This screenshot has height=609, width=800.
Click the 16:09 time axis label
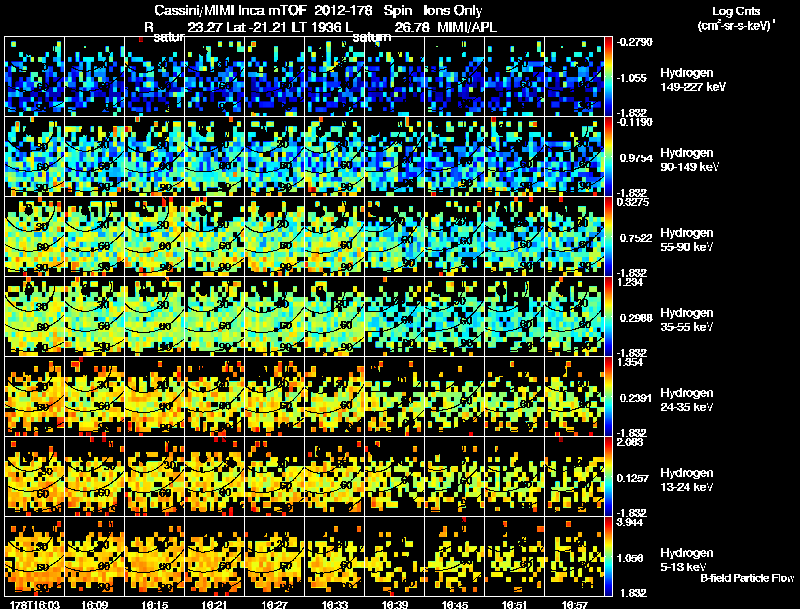(94, 604)
